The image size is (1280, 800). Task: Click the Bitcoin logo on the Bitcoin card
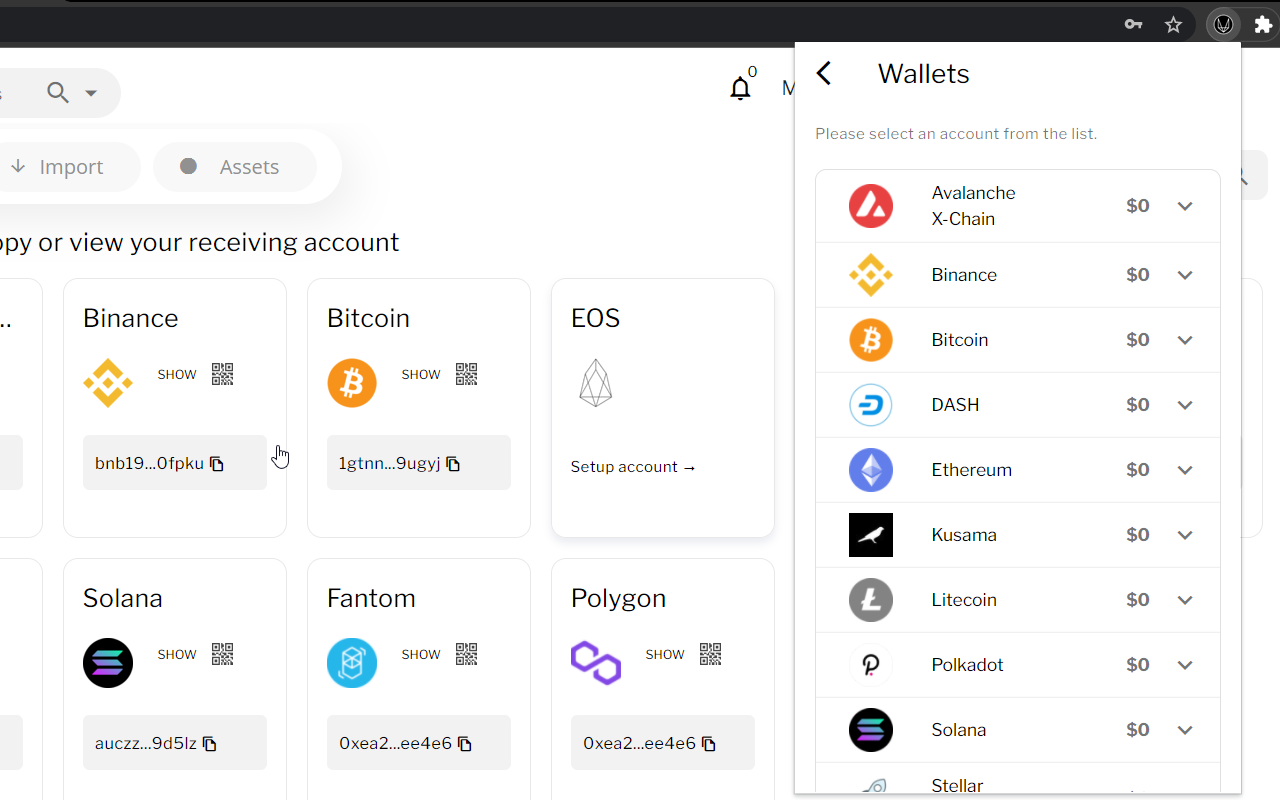[x=352, y=383]
